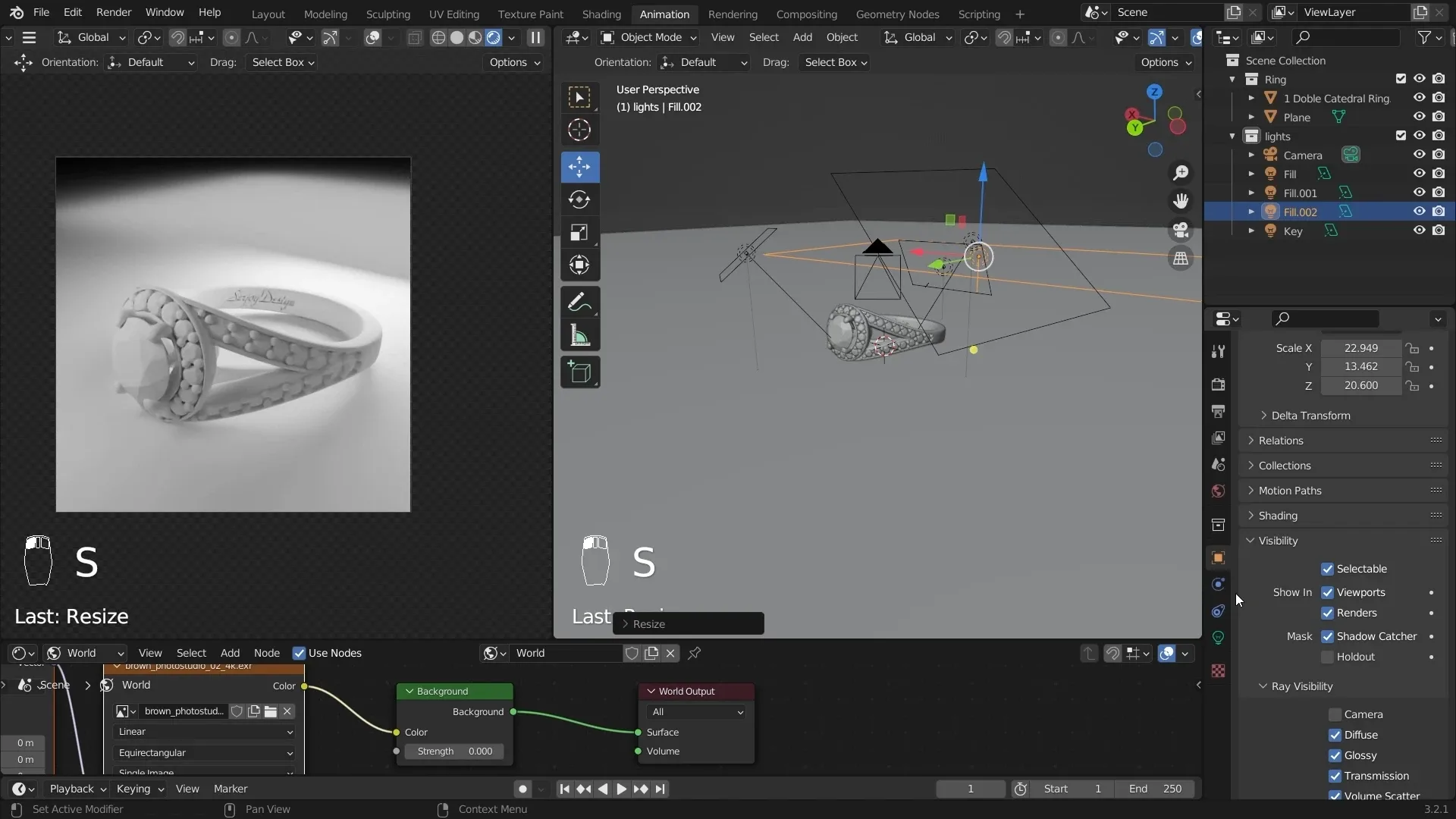This screenshot has width=1456, height=819.
Task: Pin the World node tree
Action: pyautogui.click(x=694, y=653)
